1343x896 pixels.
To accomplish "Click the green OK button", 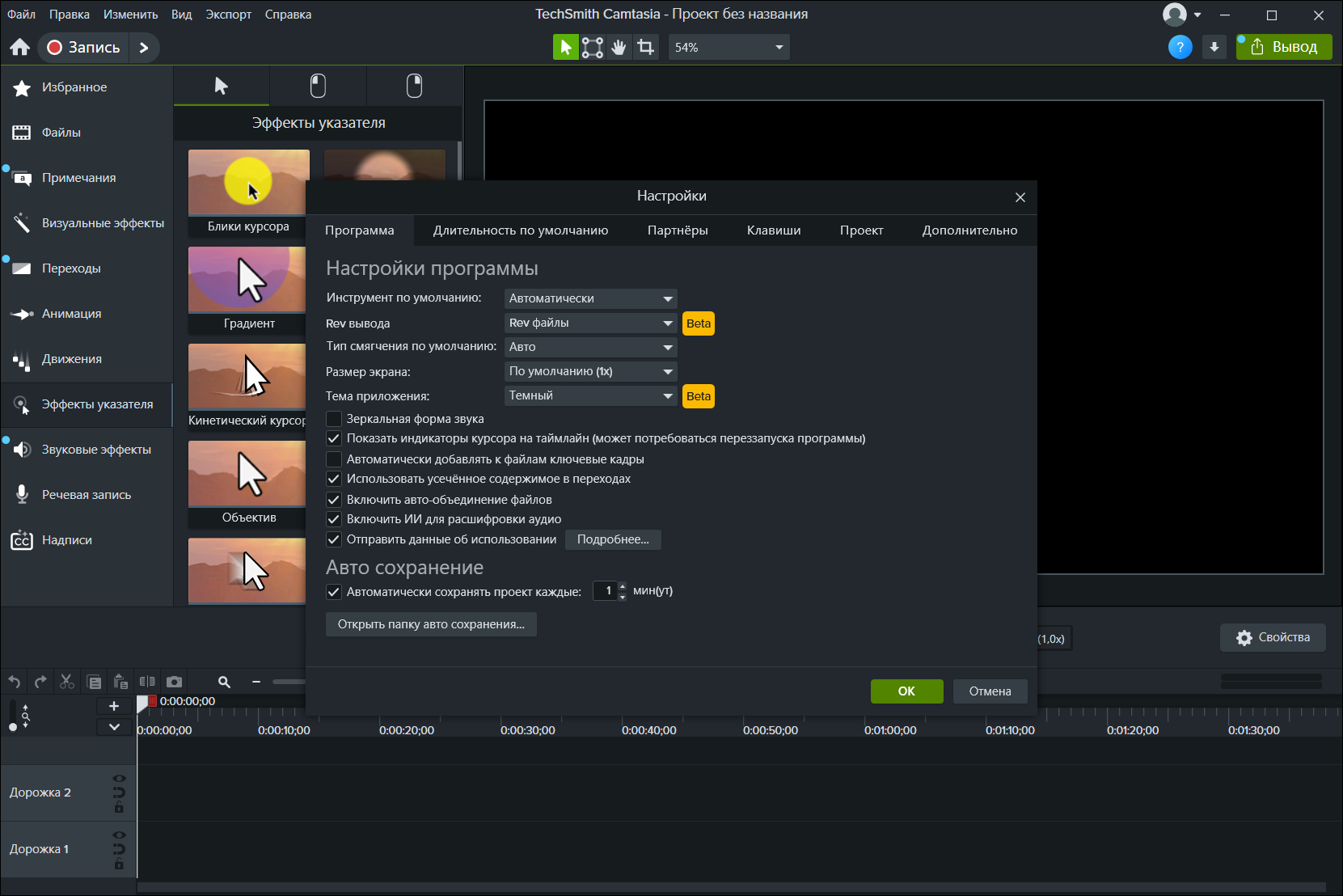I will [906, 691].
